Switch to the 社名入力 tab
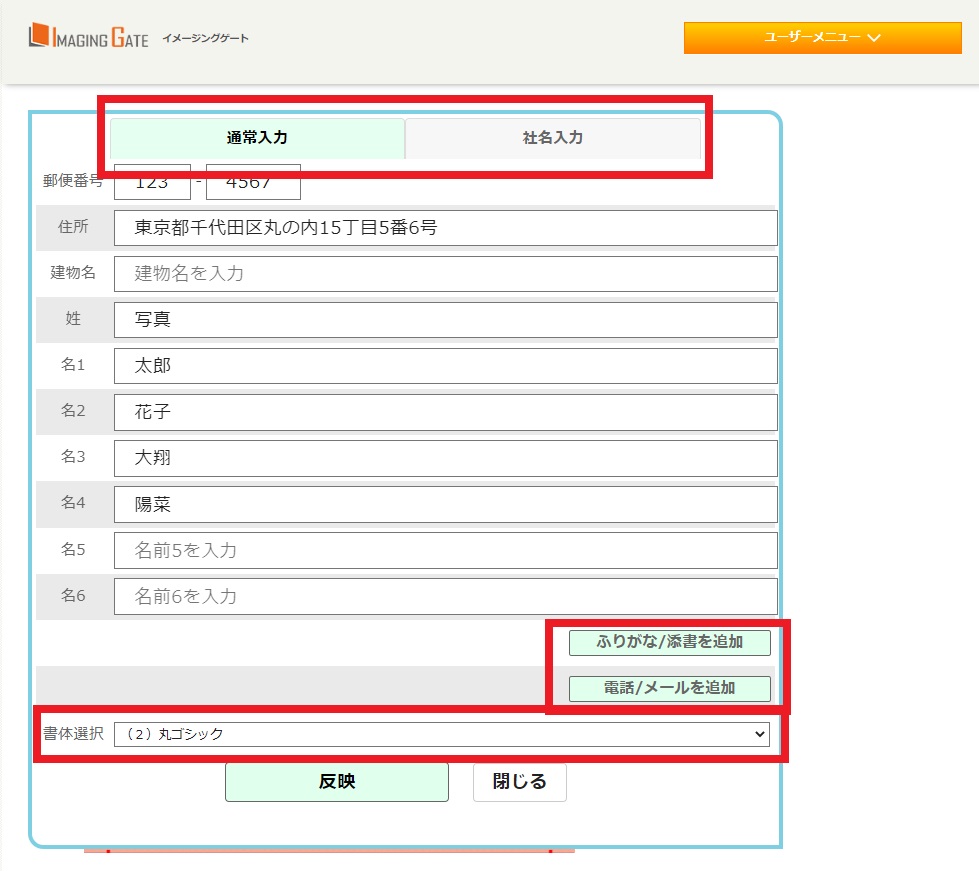979x871 pixels. [x=554, y=137]
